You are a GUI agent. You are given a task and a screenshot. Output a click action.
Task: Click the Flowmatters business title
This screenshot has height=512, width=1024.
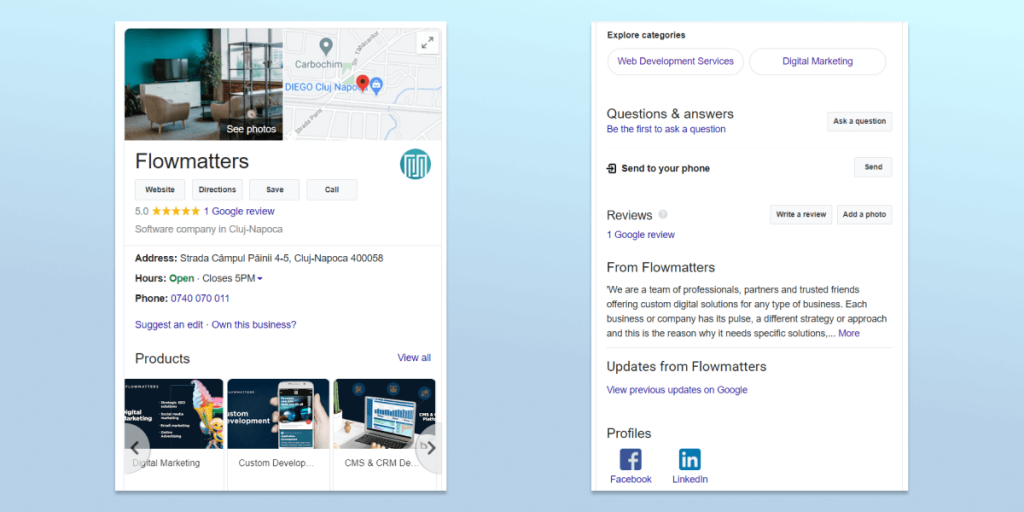pos(192,161)
